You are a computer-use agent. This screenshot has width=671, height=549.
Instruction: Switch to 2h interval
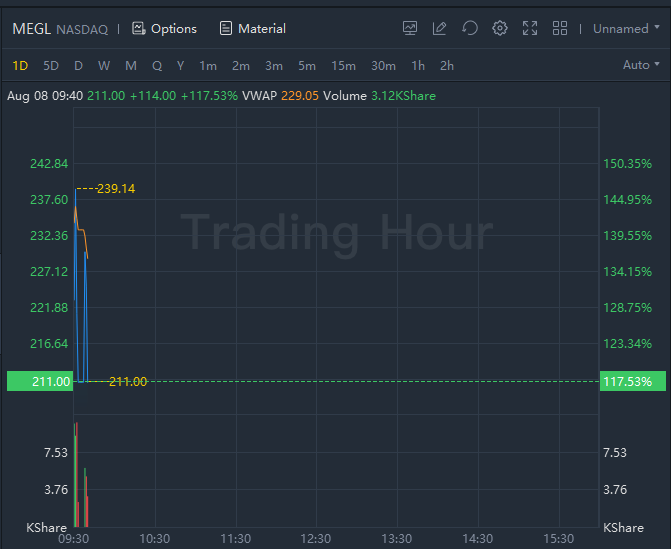click(x=447, y=65)
